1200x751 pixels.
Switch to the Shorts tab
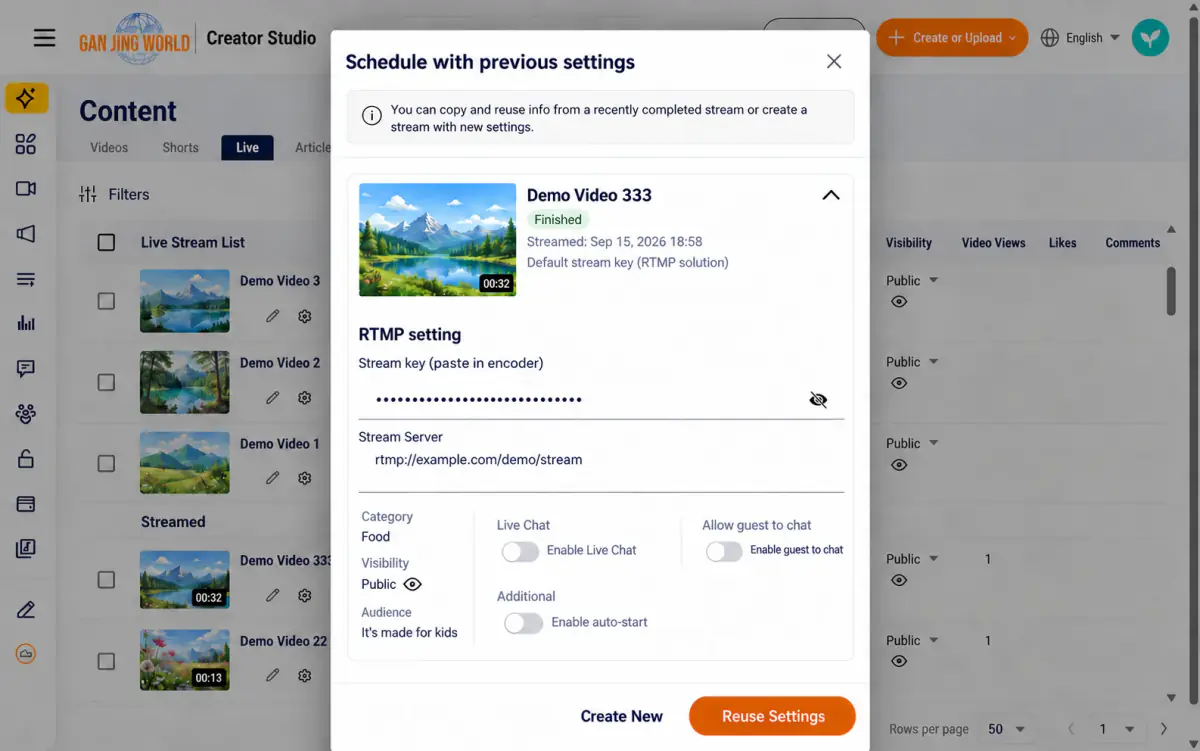pyautogui.click(x=180, y=147)
